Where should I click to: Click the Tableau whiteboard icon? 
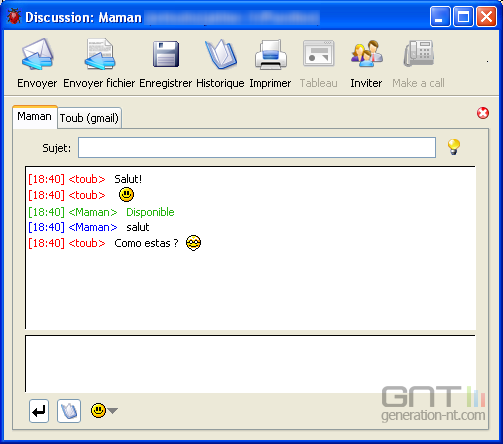[319, 54]
